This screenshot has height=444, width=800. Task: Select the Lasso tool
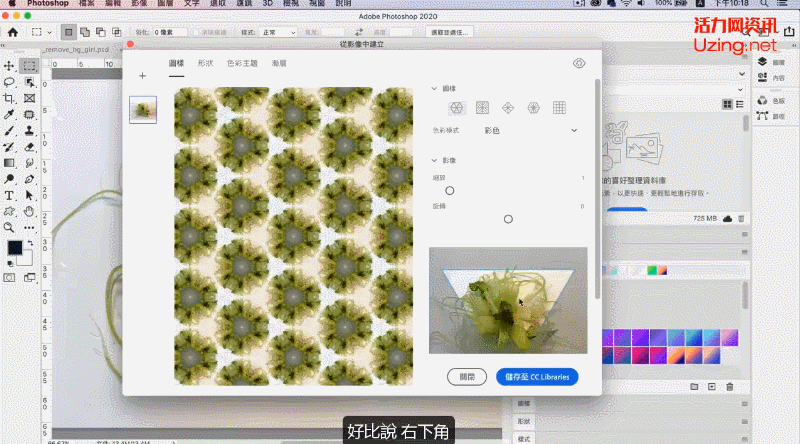9,82
